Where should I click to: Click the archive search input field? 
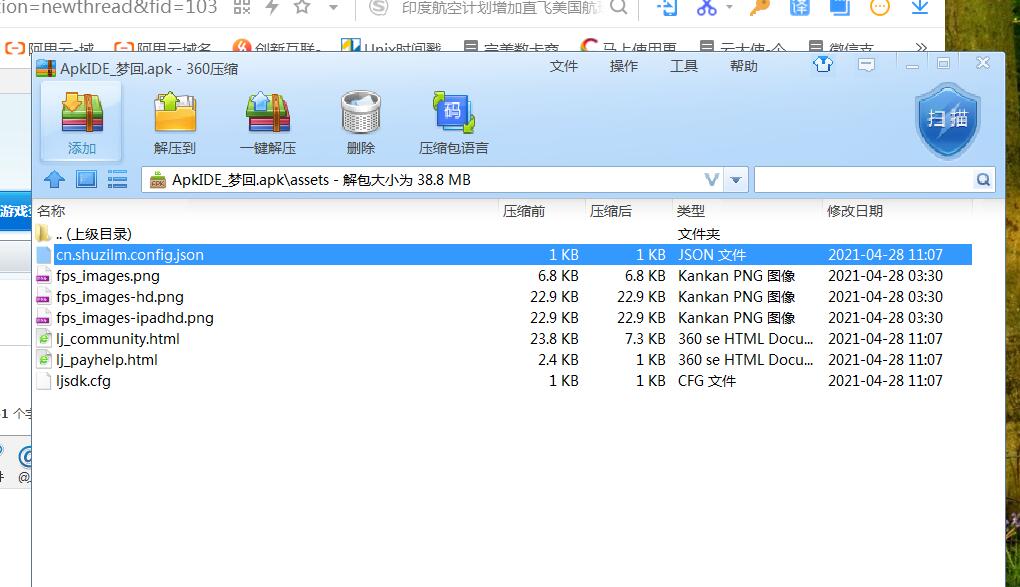(x=863, y=180)
